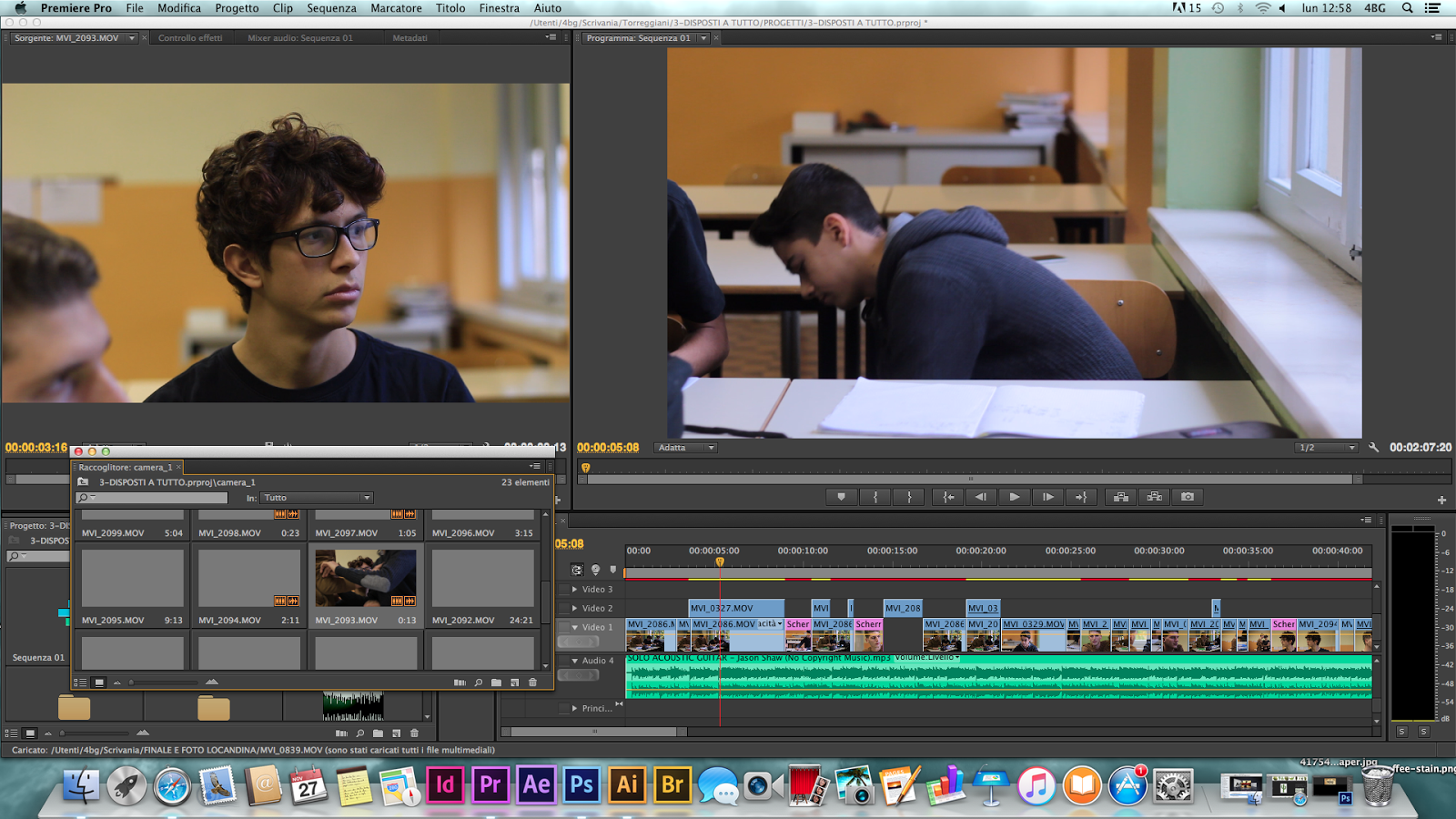Delete item from the Project panel footer
The height and width of the screenshot is (819, 1456).
tap(414, 733)
